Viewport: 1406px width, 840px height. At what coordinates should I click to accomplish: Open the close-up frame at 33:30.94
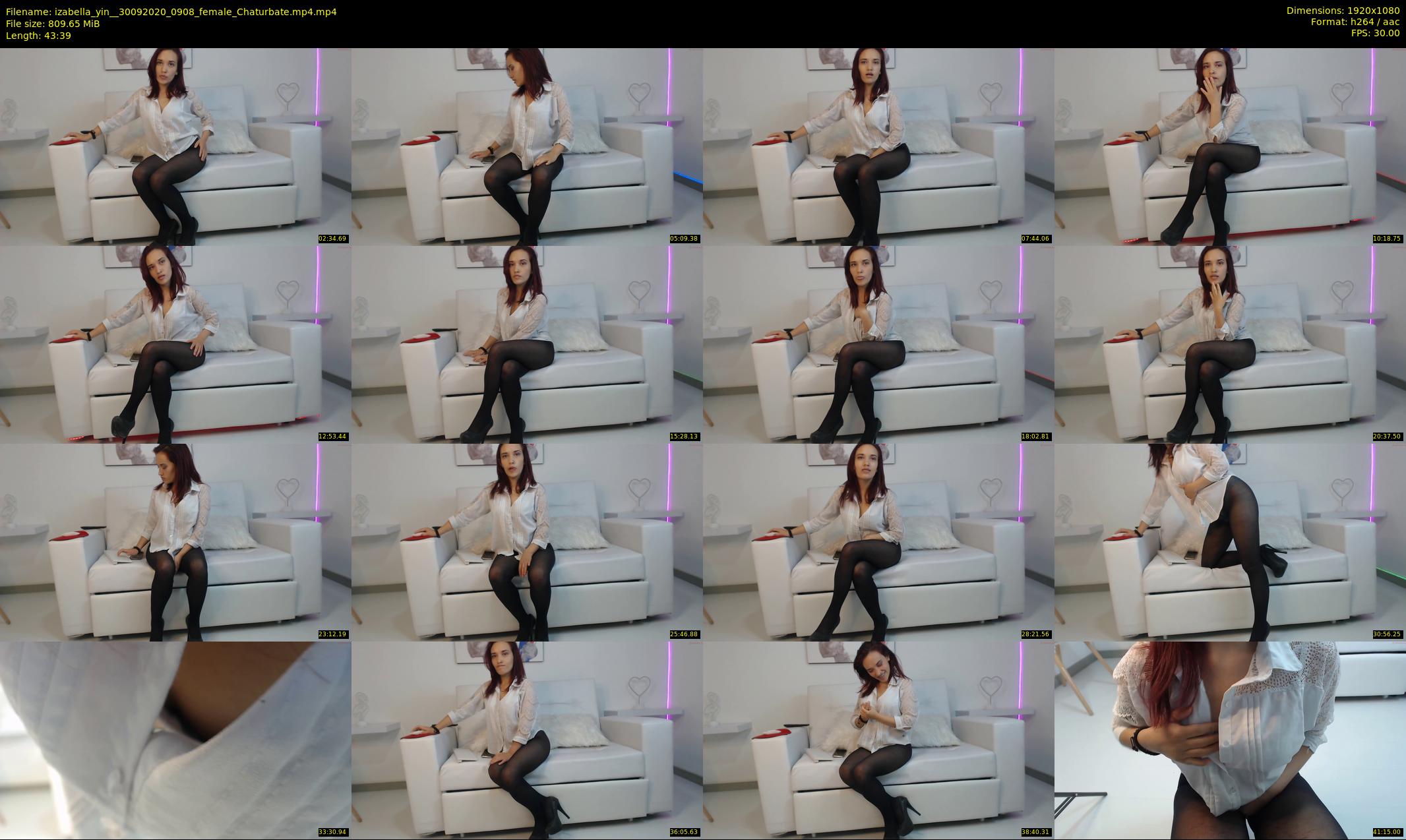pos(175,740)
